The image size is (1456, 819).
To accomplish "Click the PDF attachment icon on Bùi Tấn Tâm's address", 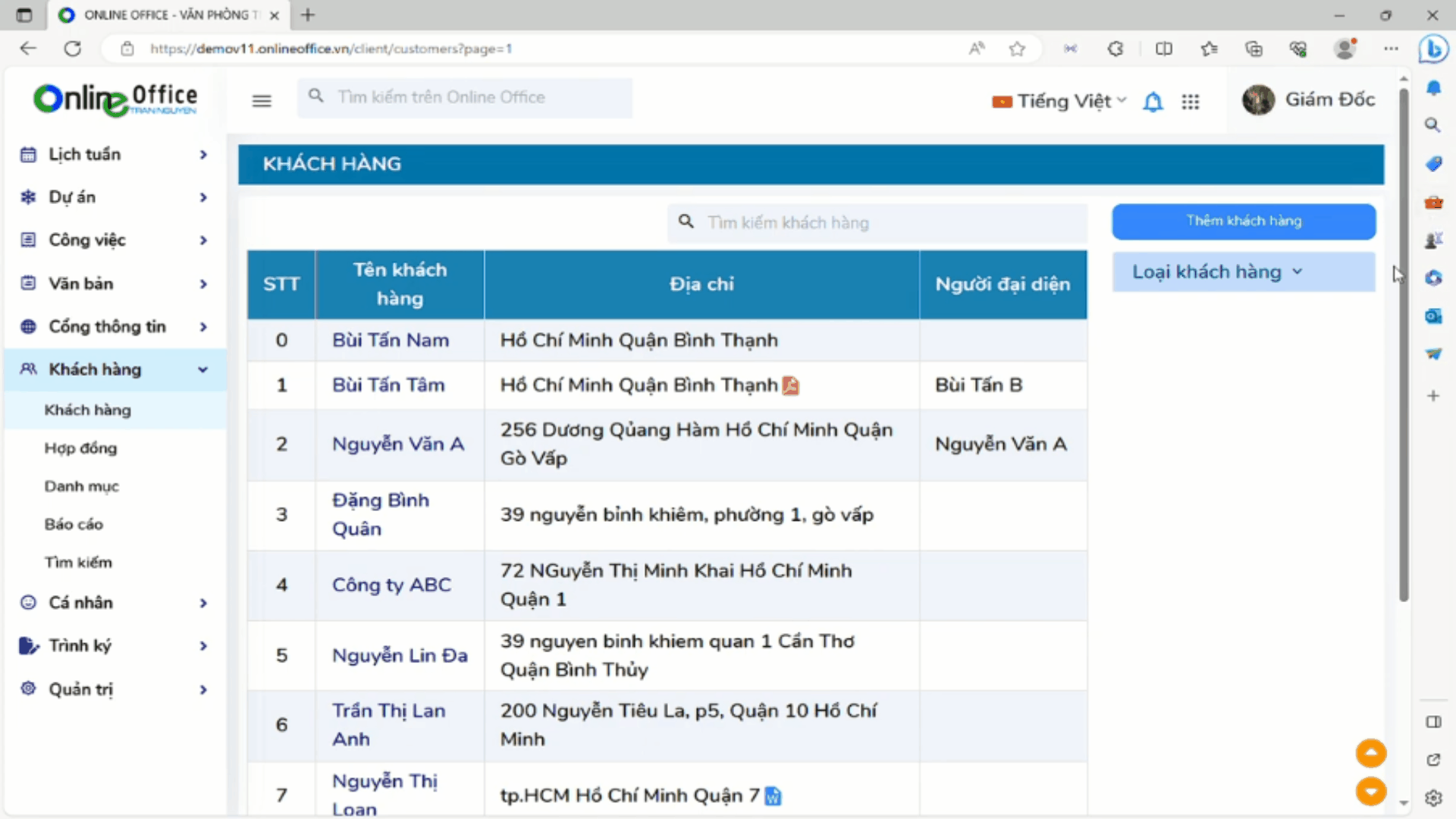I will tap(790, 386).
